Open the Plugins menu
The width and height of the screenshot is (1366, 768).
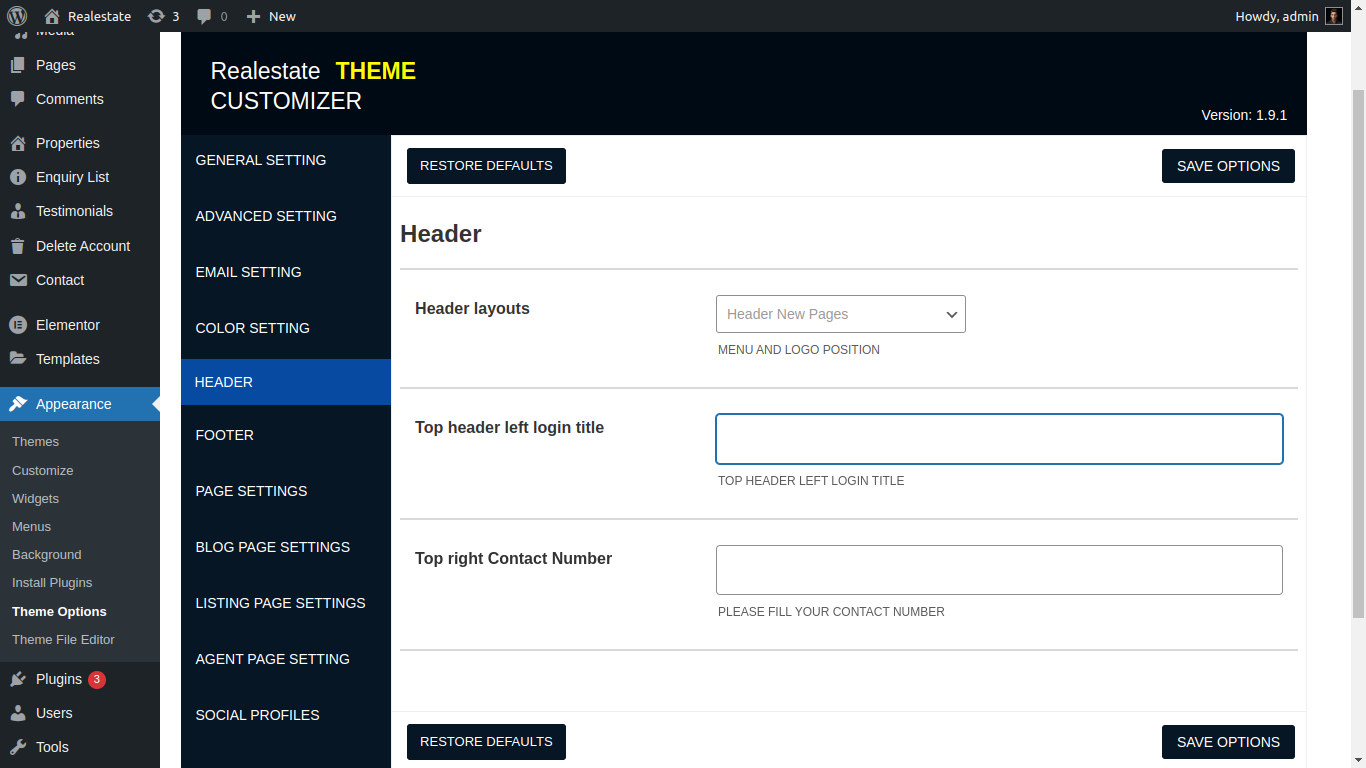(x=58, y=679)
